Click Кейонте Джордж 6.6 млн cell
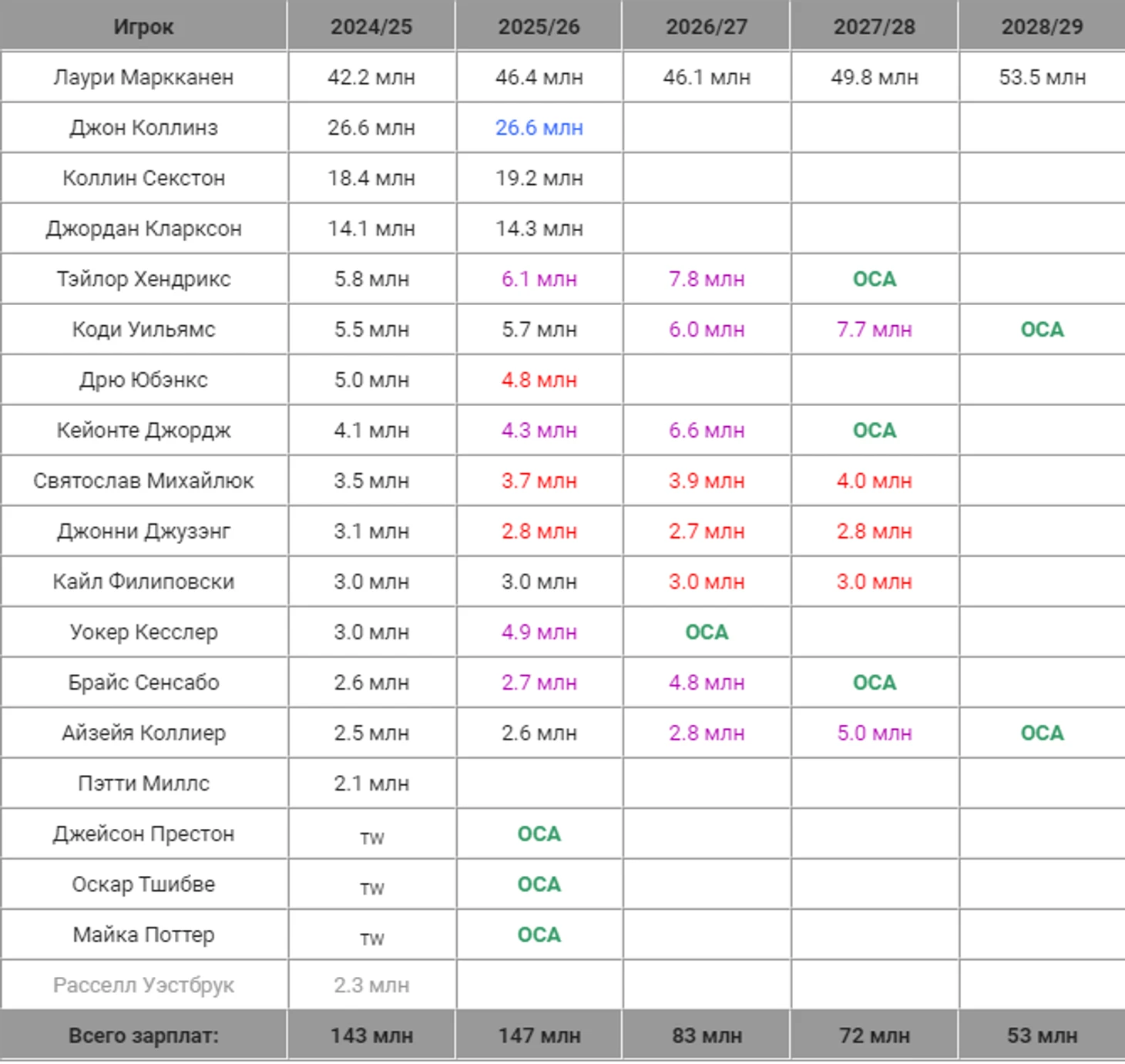This screenshot has height=1064, width=1125. (707, 430)
